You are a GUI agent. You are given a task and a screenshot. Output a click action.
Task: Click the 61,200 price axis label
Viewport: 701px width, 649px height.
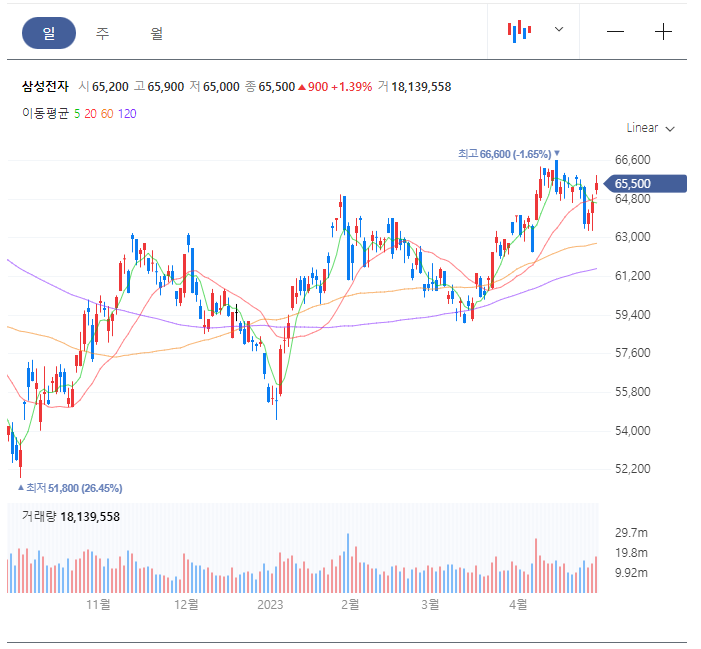tap(633, 276)
